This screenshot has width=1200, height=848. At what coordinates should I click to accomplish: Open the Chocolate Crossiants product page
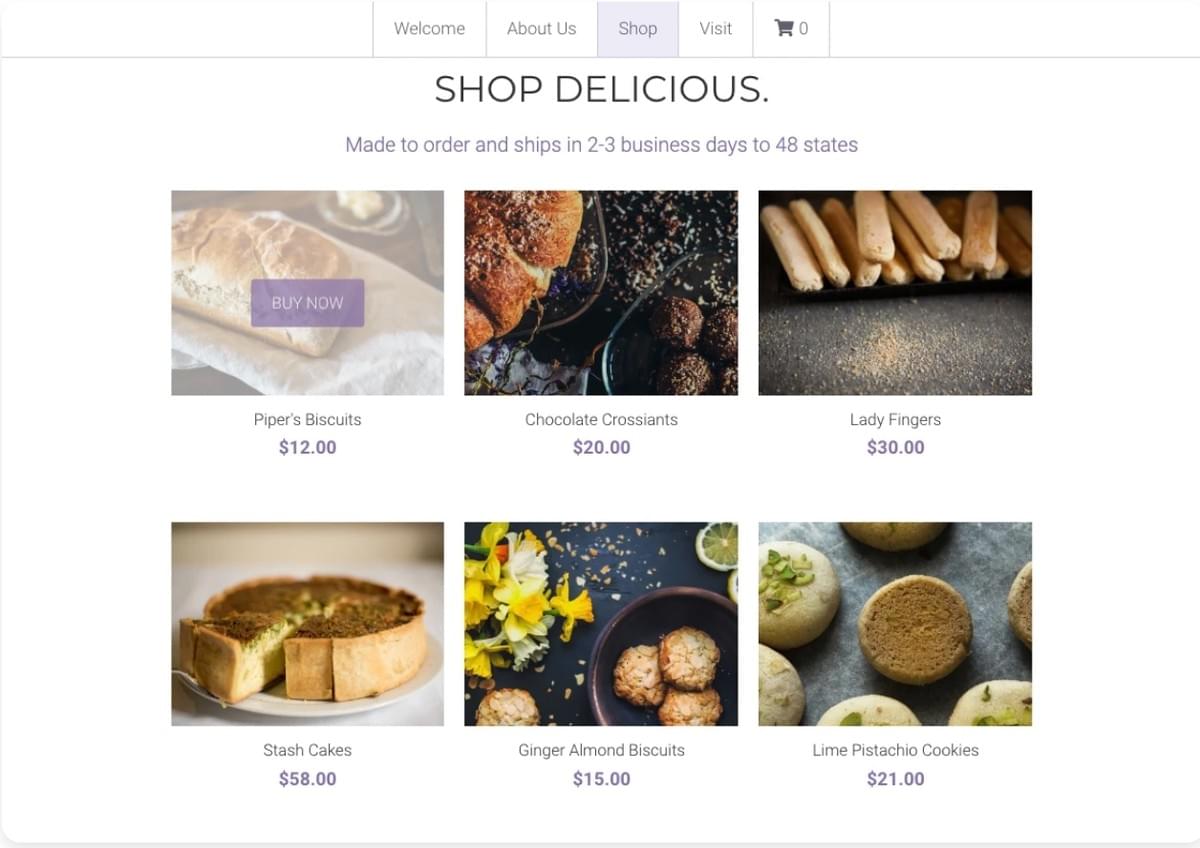pos(601,419)
